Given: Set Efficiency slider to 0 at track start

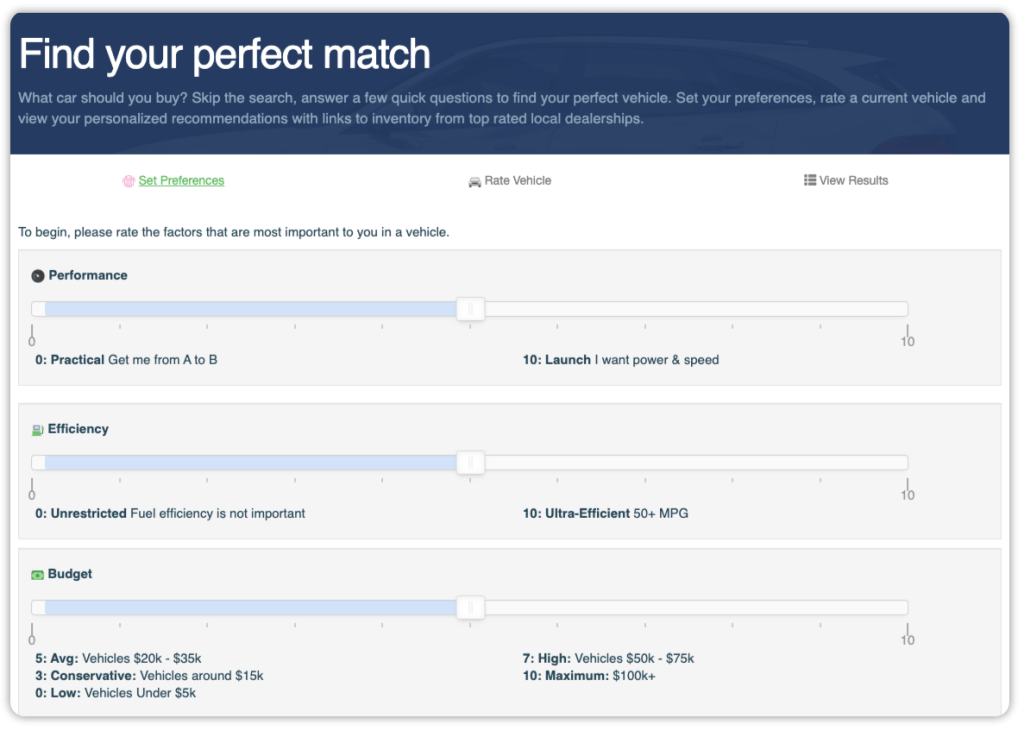Looking at the screenshot, I should click(33, 463).
